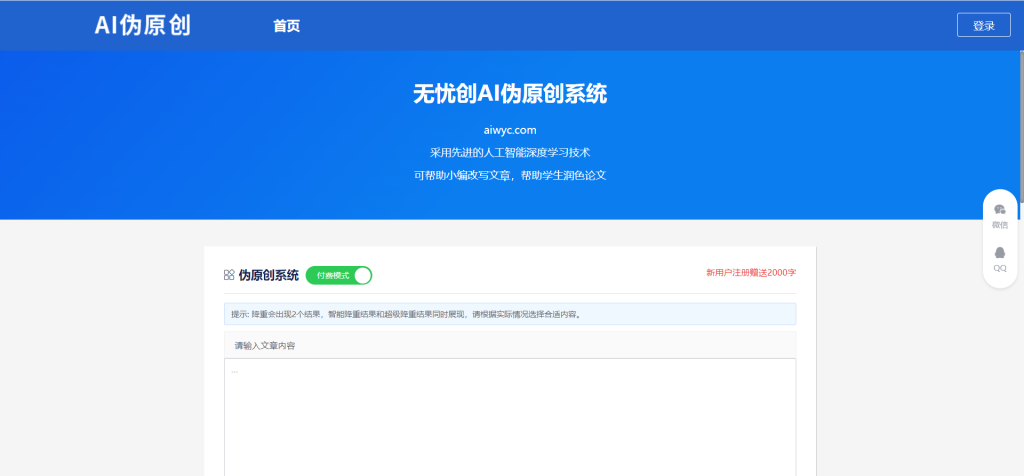
Task: Click the 无忧创AI伪原创系统 banner heading
Action: point(510,94)
